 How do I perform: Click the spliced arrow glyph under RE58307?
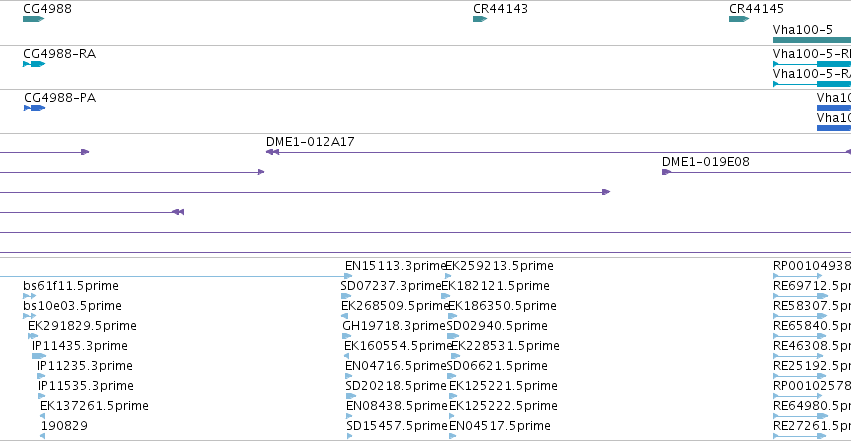pos(800,316)
